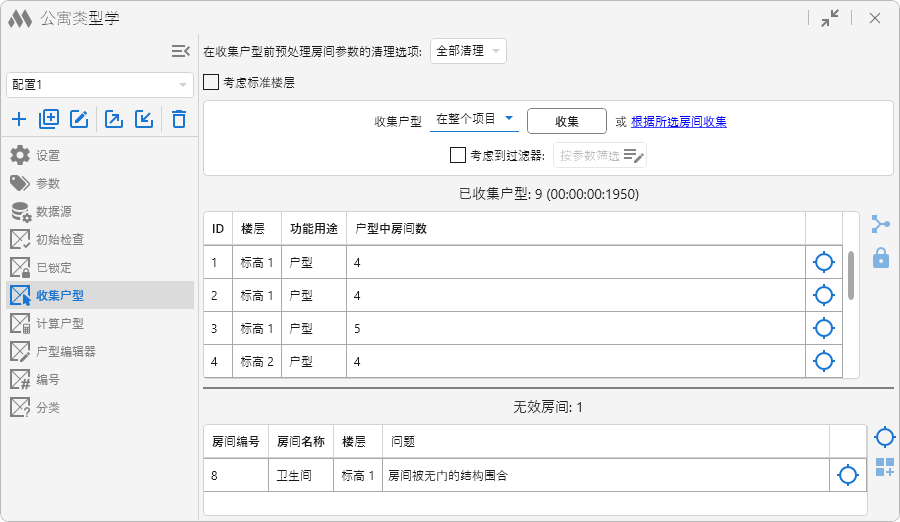Enable 考虑标准楼层 checkbox
Image resolution: width=900 pixels, height=522 pixels.
pos(211,83)
